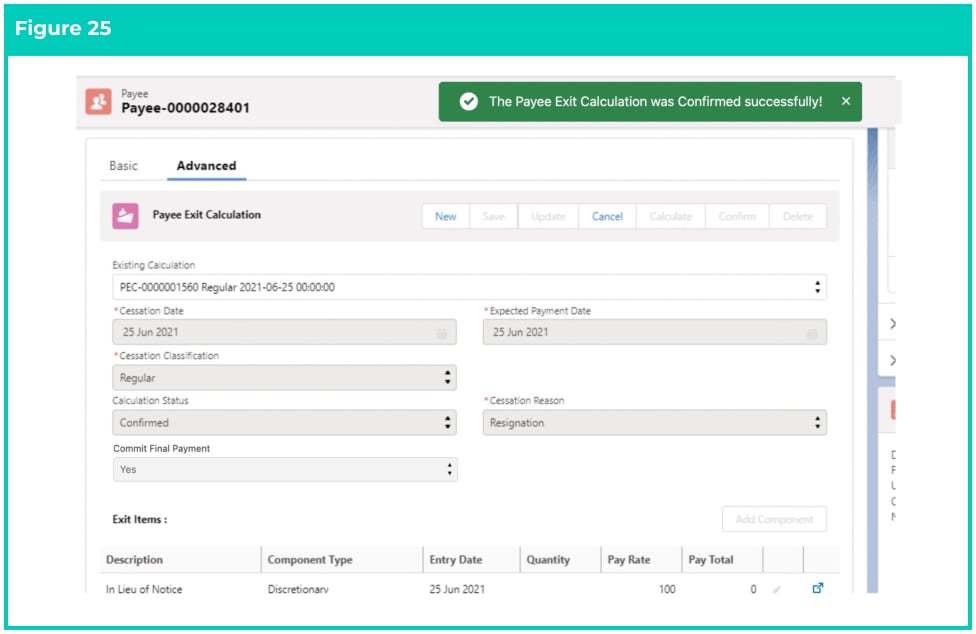Viewport: 976px width, 634px height.
Task: Click the New button
Action: click(x=446, y=217)
